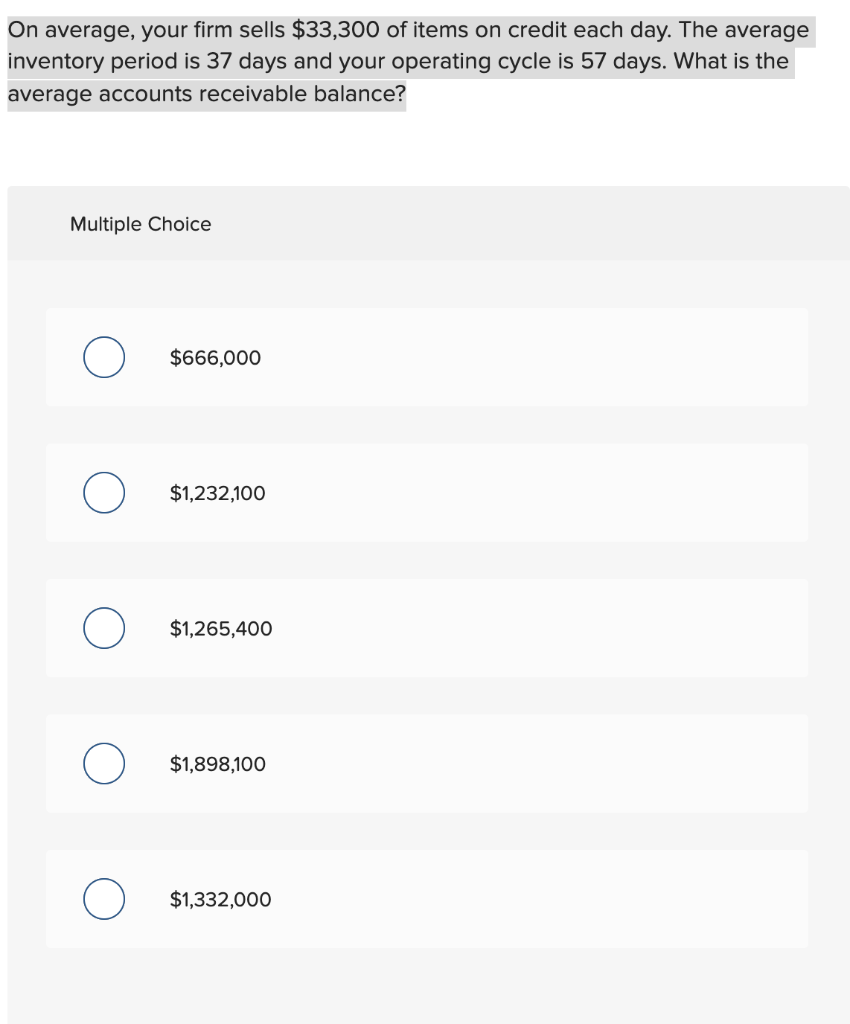
Task: Select the $666,000 radio button
Action: [x=104, y=357]
